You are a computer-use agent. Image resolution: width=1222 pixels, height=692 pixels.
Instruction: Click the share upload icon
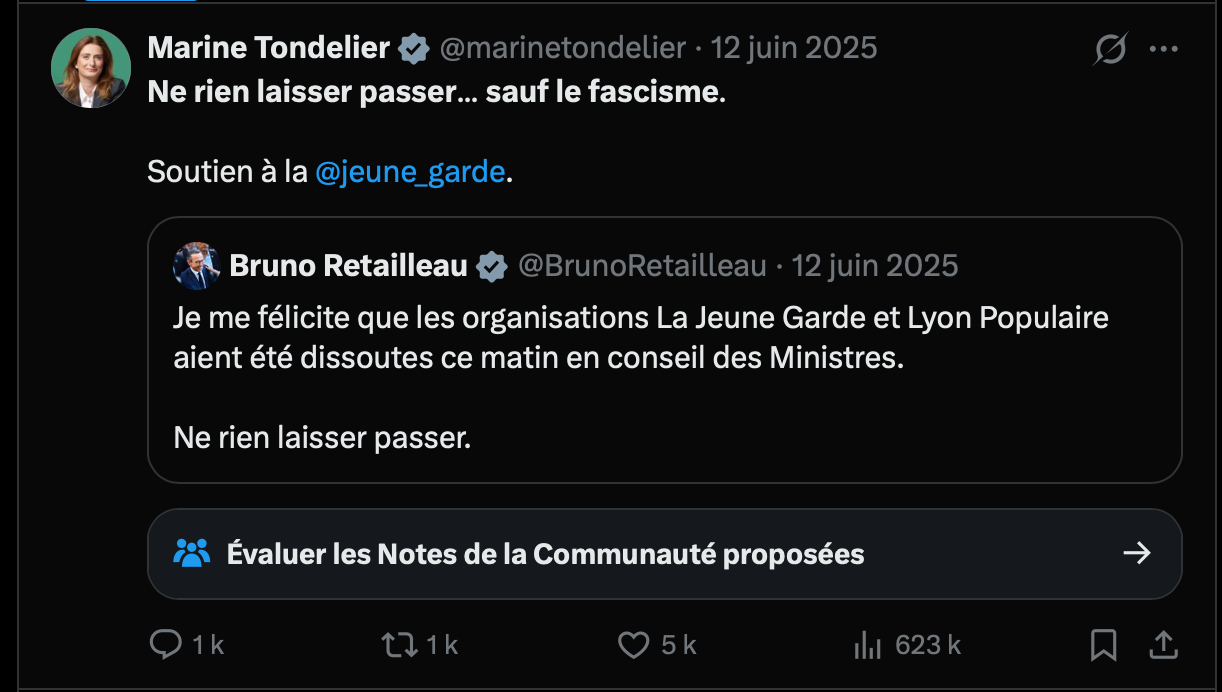[1163, 645]
